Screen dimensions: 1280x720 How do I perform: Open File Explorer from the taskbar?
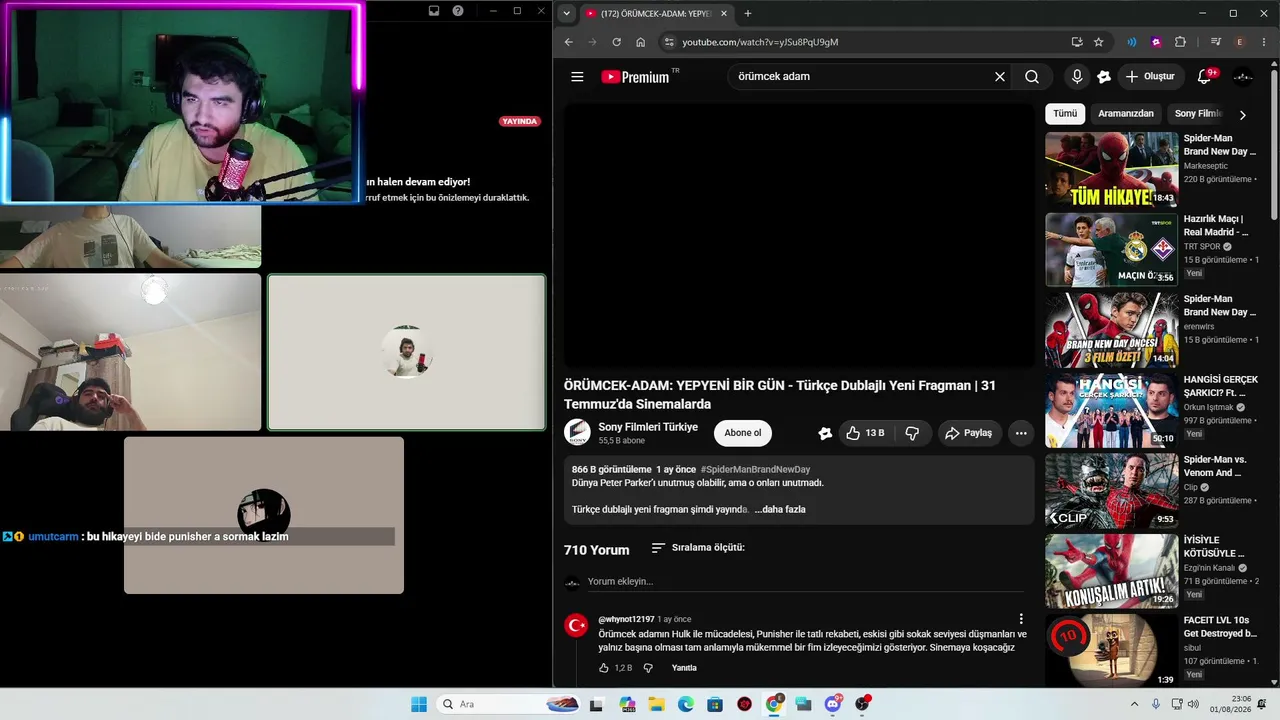(x=656, y=704)
